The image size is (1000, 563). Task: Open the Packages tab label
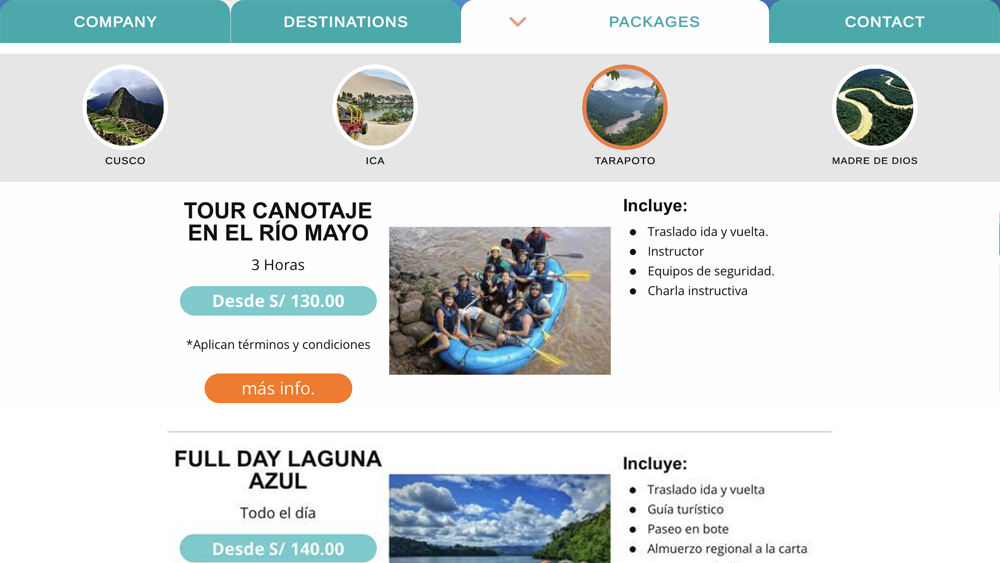click(654, 22)
